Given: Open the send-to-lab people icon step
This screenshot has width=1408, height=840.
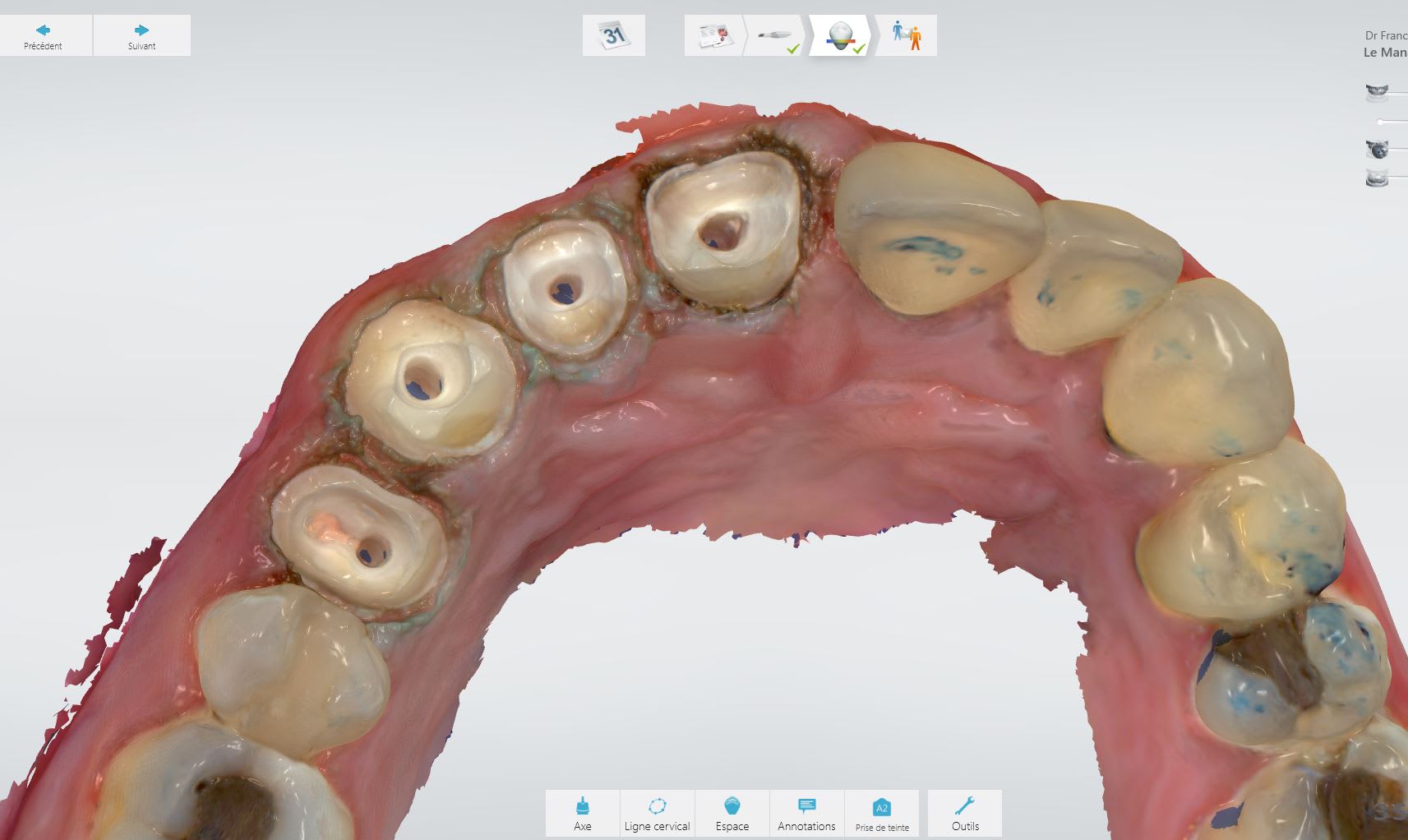Looking at the screenshot, I should 907,36.
